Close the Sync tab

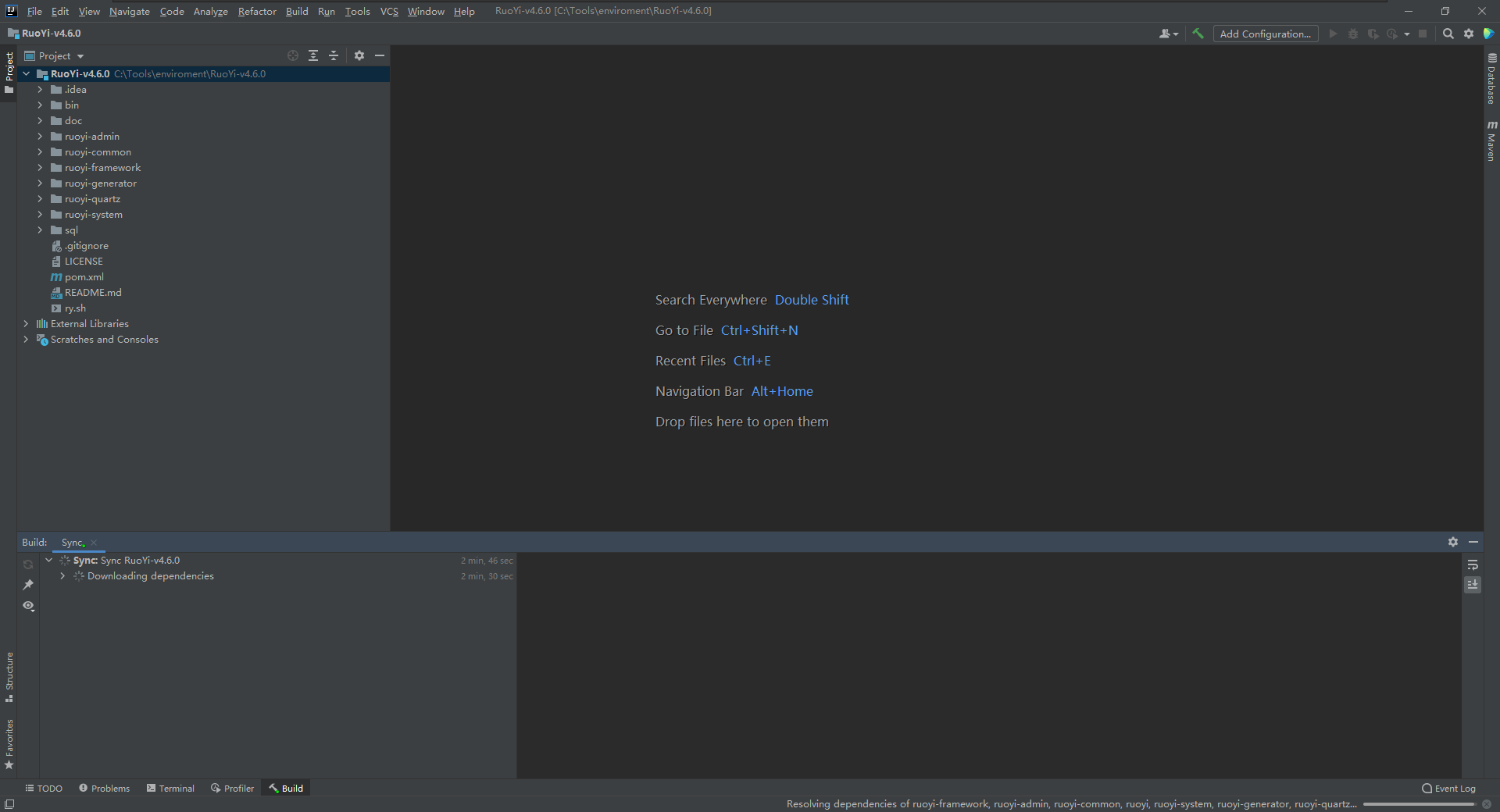tap(94, 543)
